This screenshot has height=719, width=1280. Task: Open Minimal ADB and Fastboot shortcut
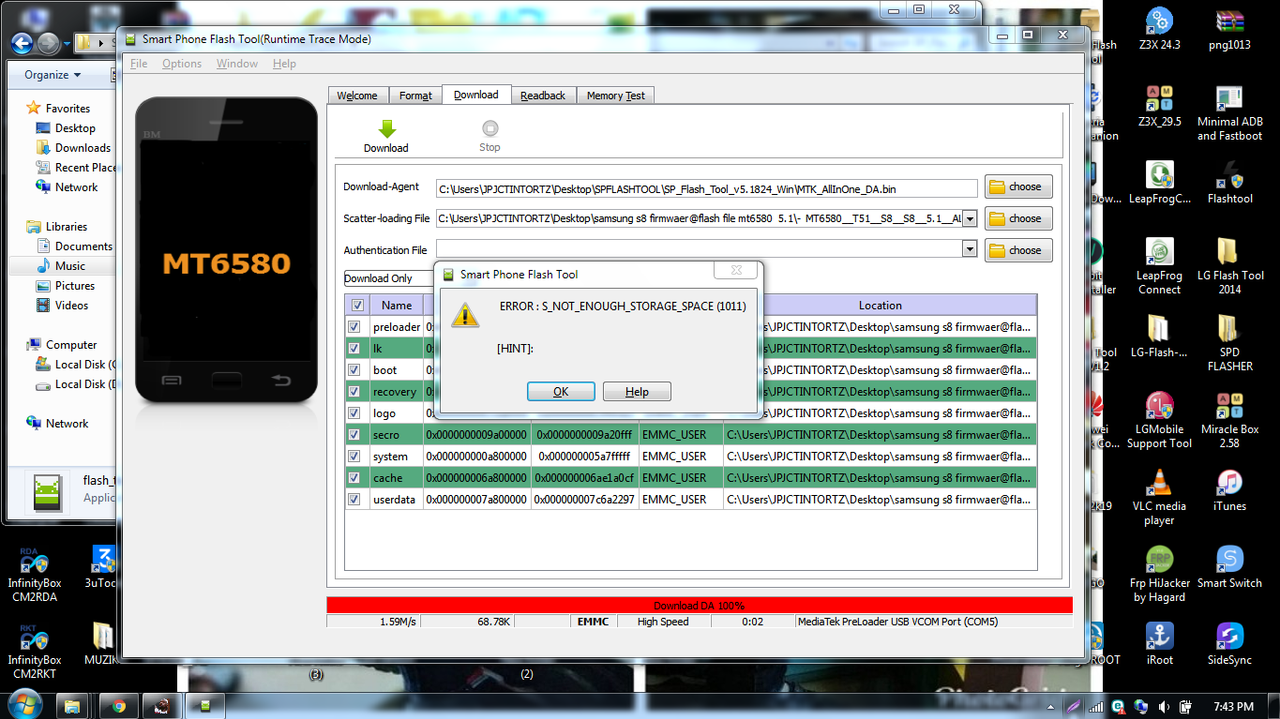coord(1229,98)
